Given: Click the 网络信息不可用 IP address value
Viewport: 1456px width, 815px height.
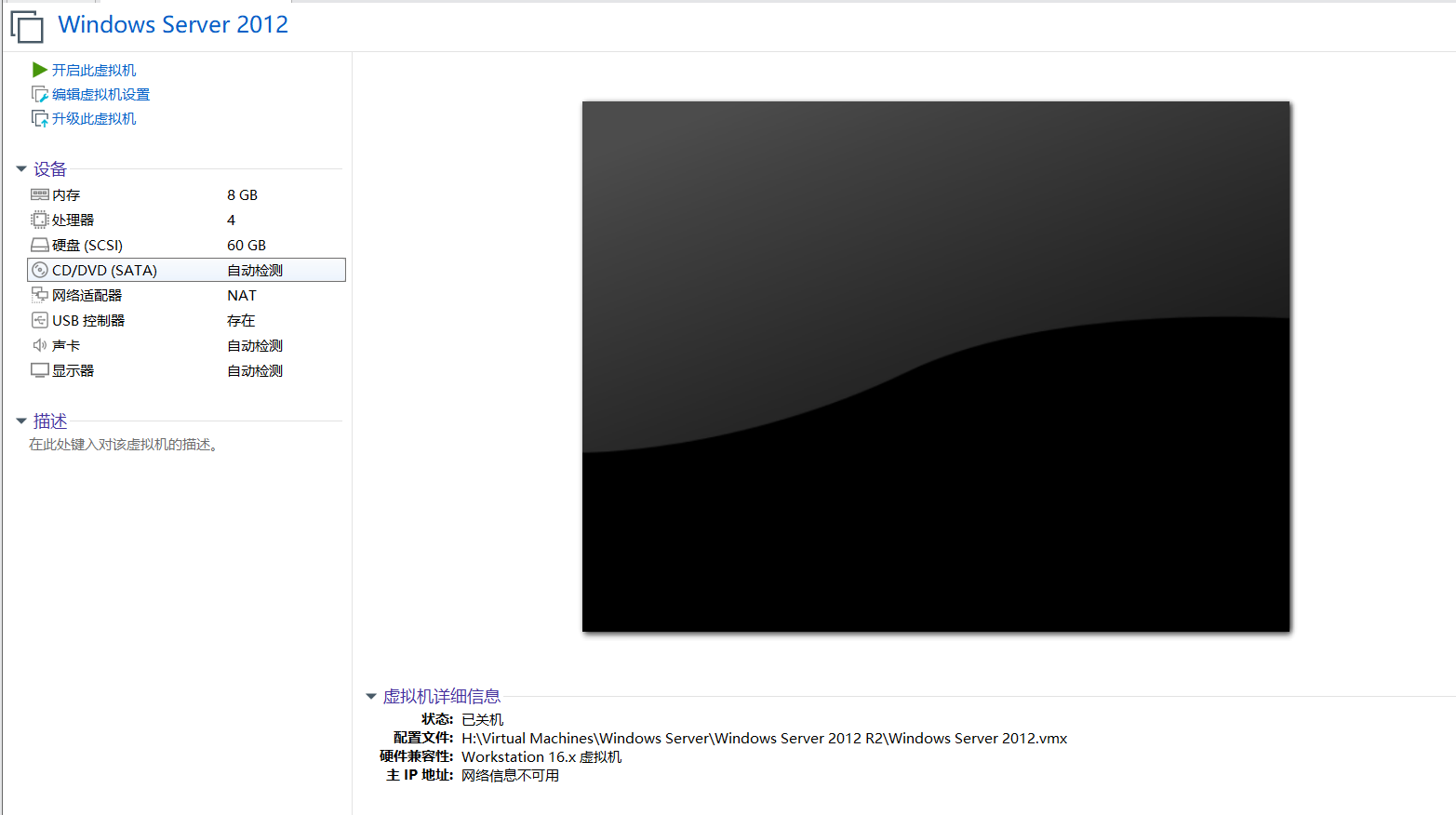Looking at the screenshot, I should click(x=510, y=775).
